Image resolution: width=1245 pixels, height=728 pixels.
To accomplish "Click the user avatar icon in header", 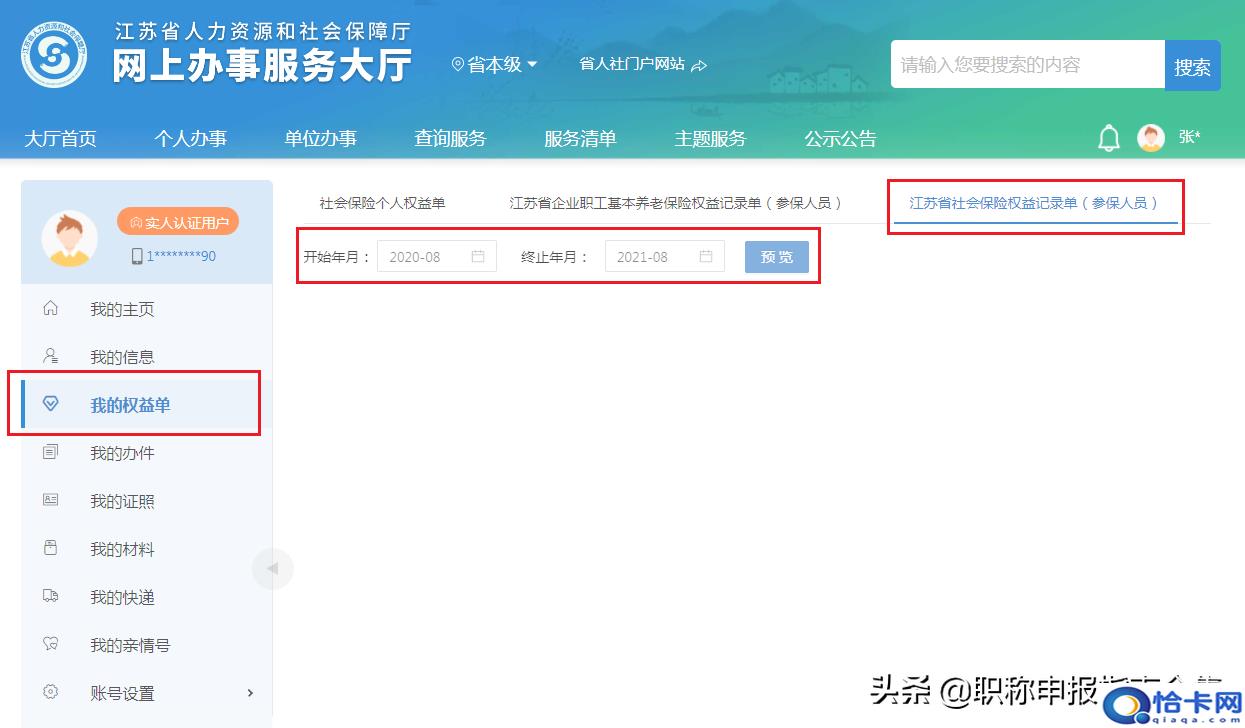I will 1151,138.
